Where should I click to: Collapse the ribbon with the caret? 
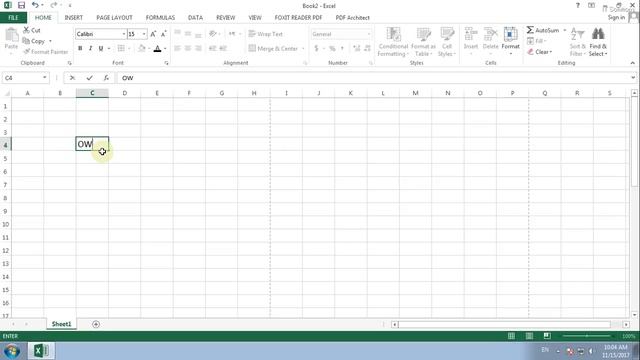tap(632, 63)
